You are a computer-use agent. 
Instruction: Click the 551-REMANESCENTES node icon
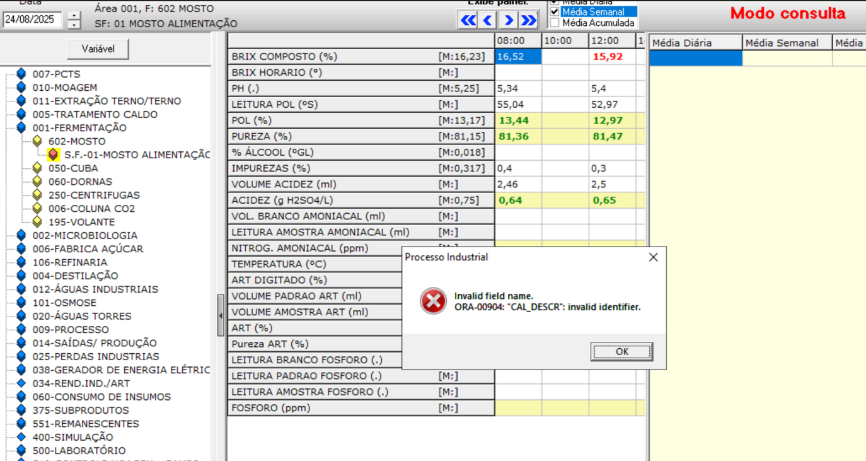pos(22,423)
